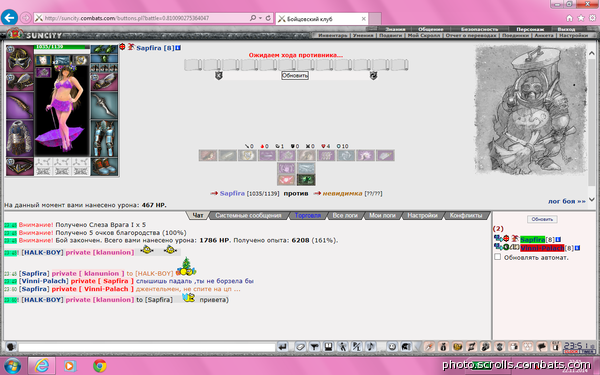Click the Sapfira nickname in the player list

click(532, 240)
